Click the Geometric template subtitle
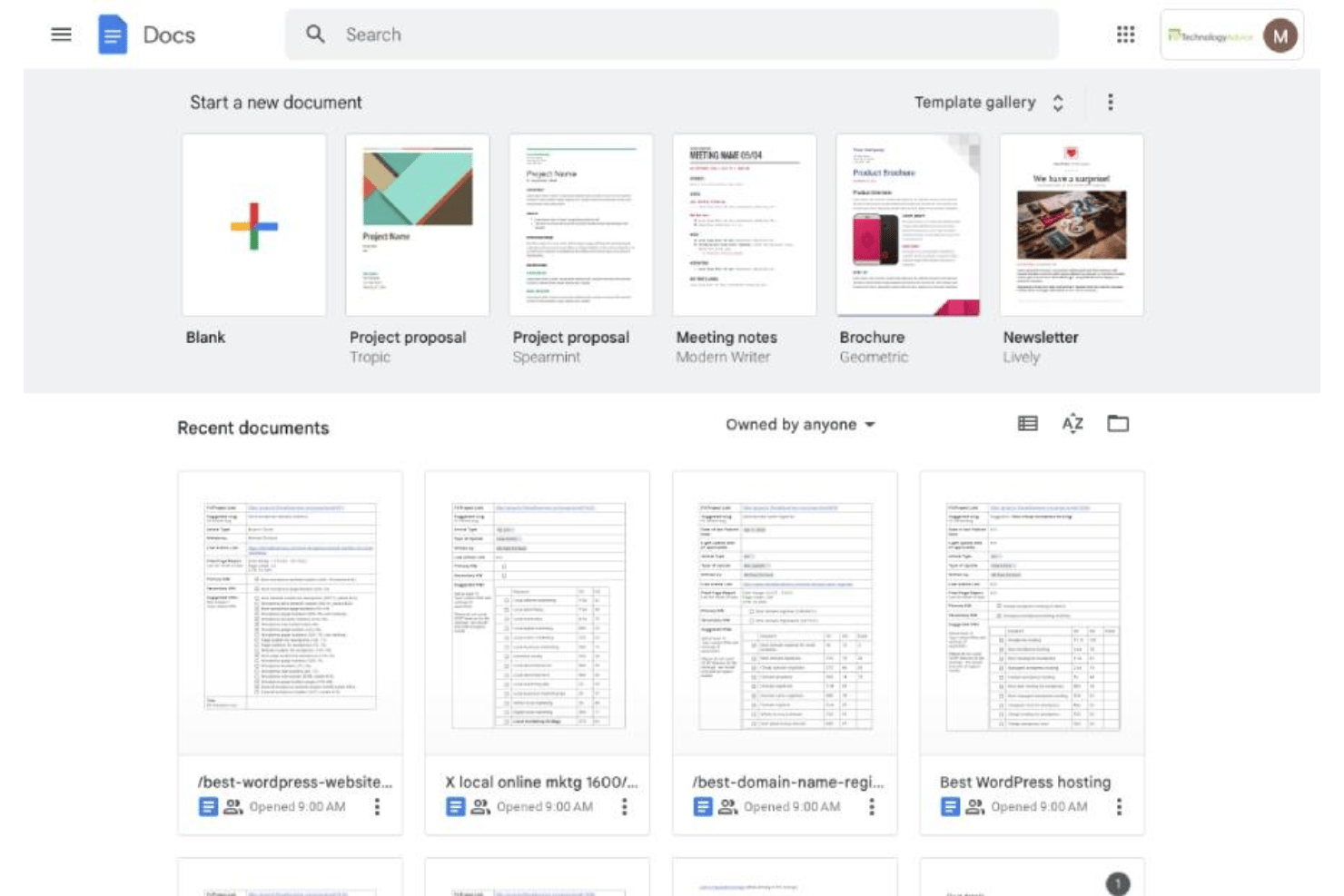The width and height of the screenshot is (1344, 896). pyautogui.click(x=874, y=357)
